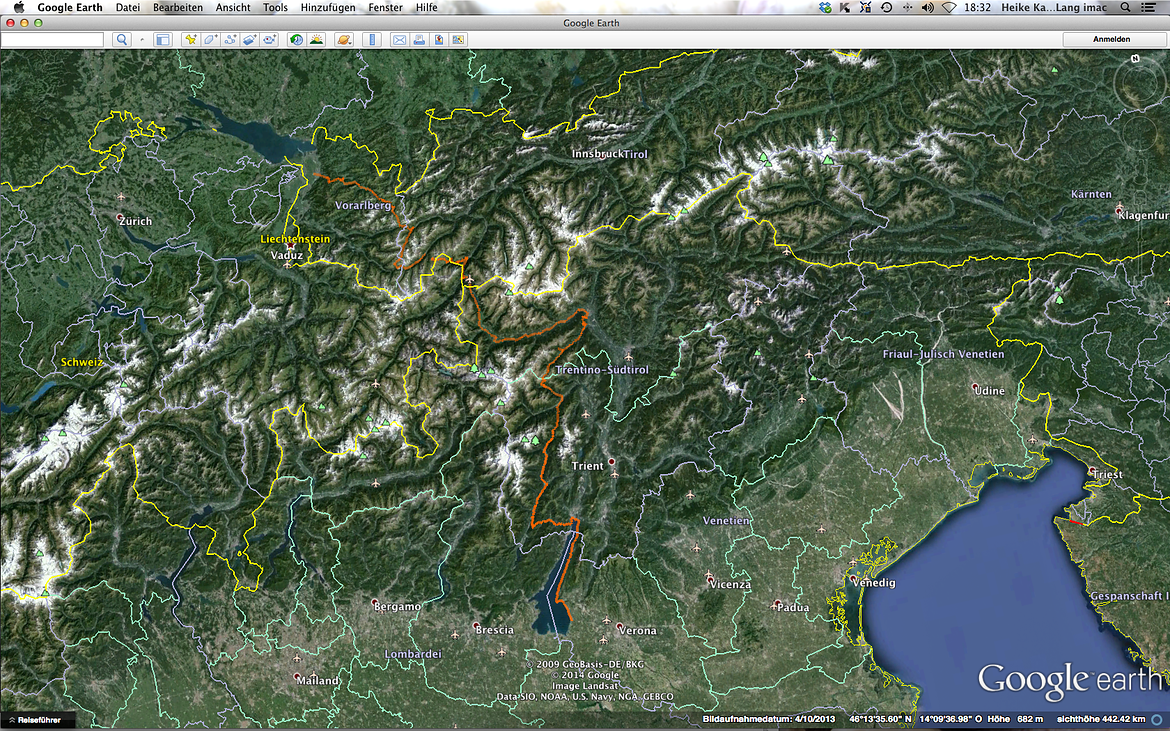Click the Innsbruck map label

click(596, 154)
